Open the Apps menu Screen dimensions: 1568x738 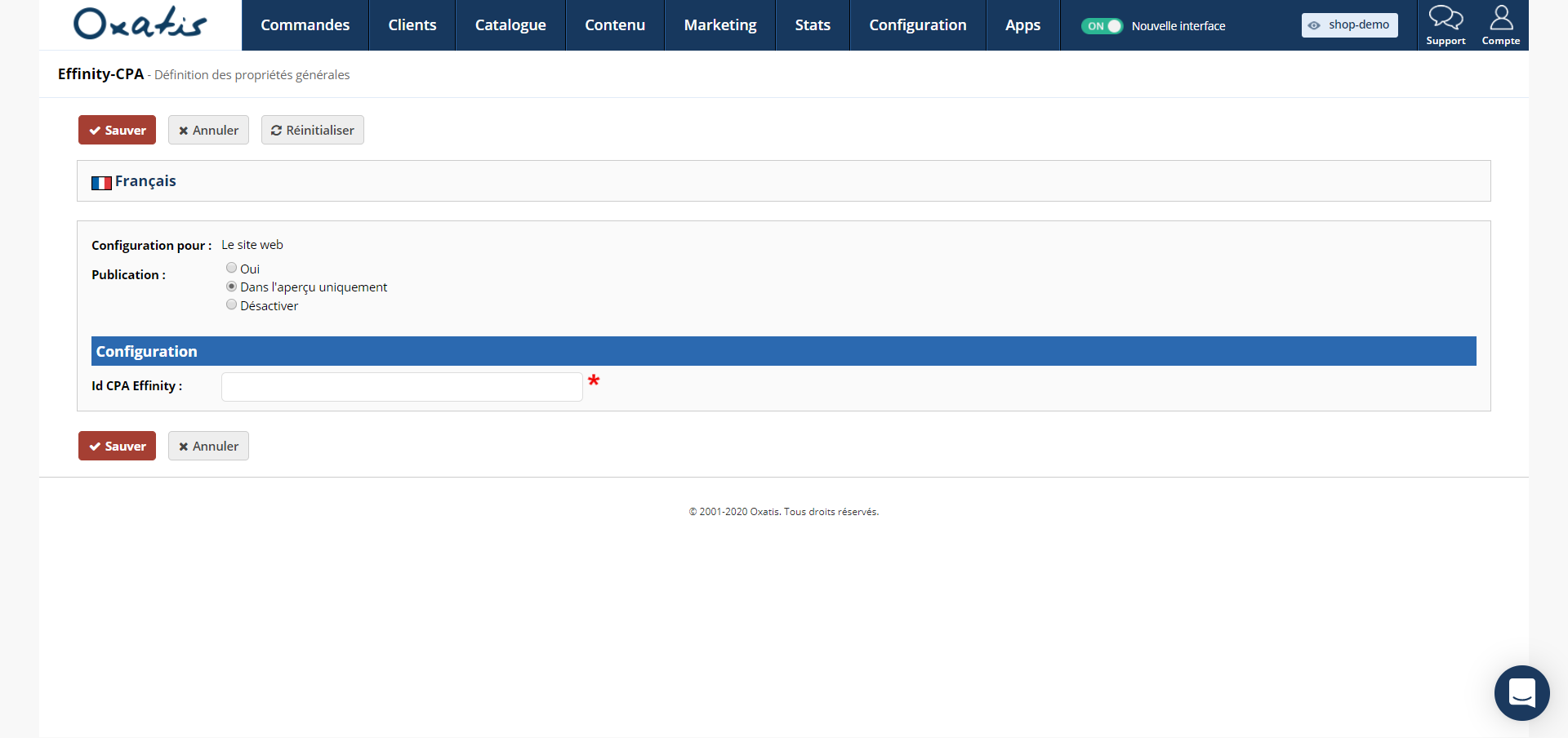[1022, 25]
